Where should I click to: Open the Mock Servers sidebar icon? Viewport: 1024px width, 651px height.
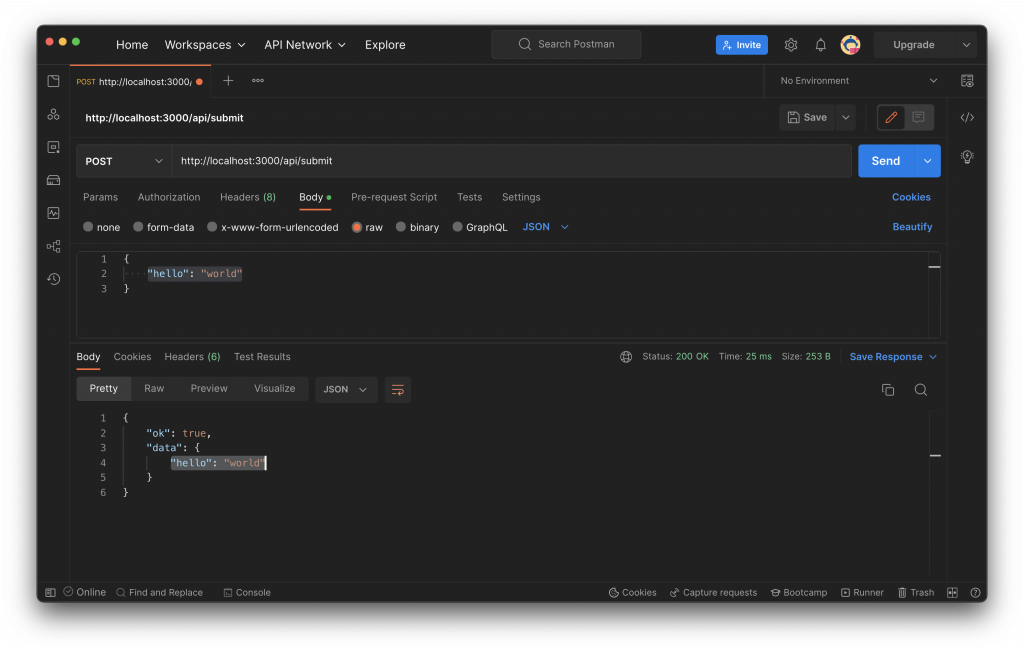point(54,180)
